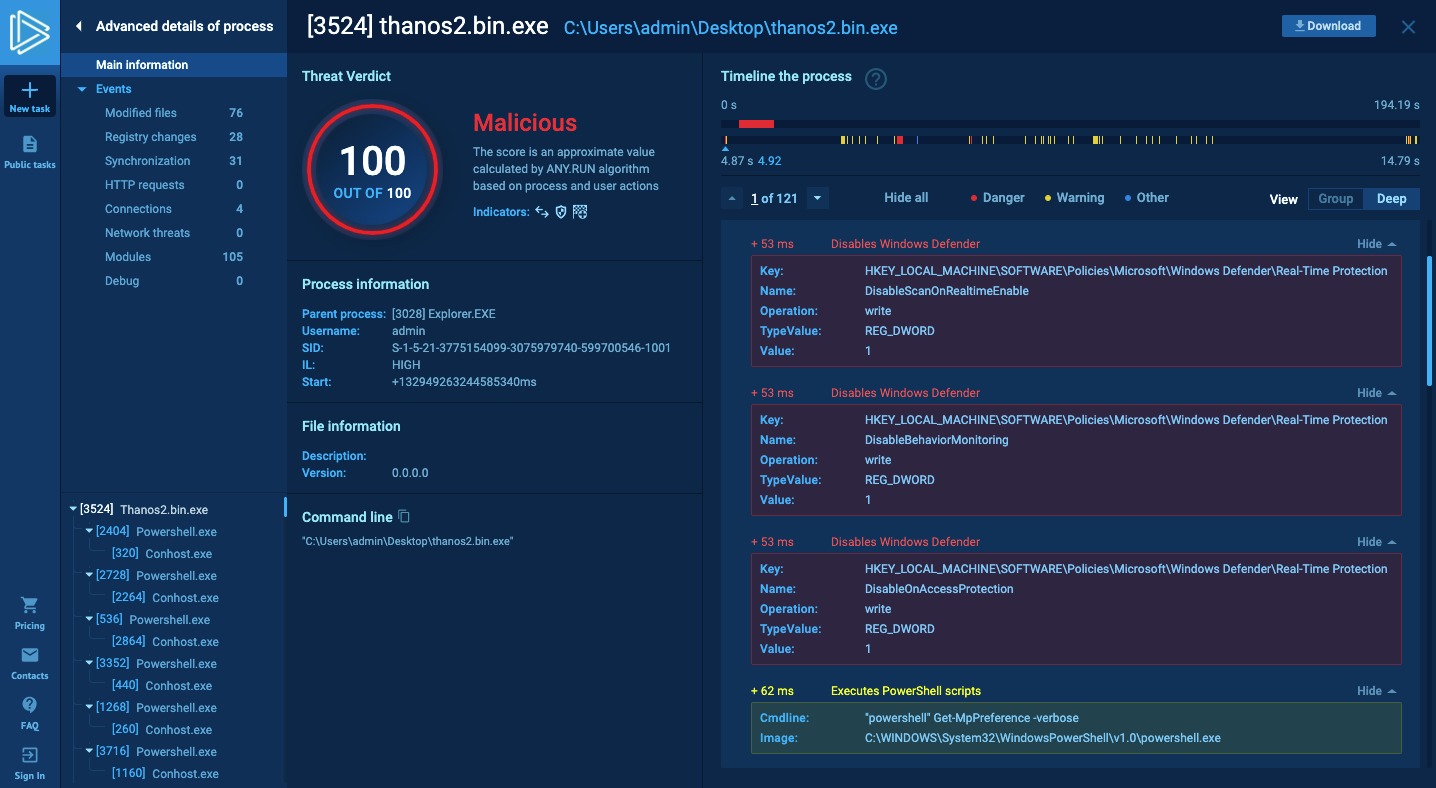This screenshot has height=788, width=1436.
Task: Open Modules events list
Action: tap(174, 257)
